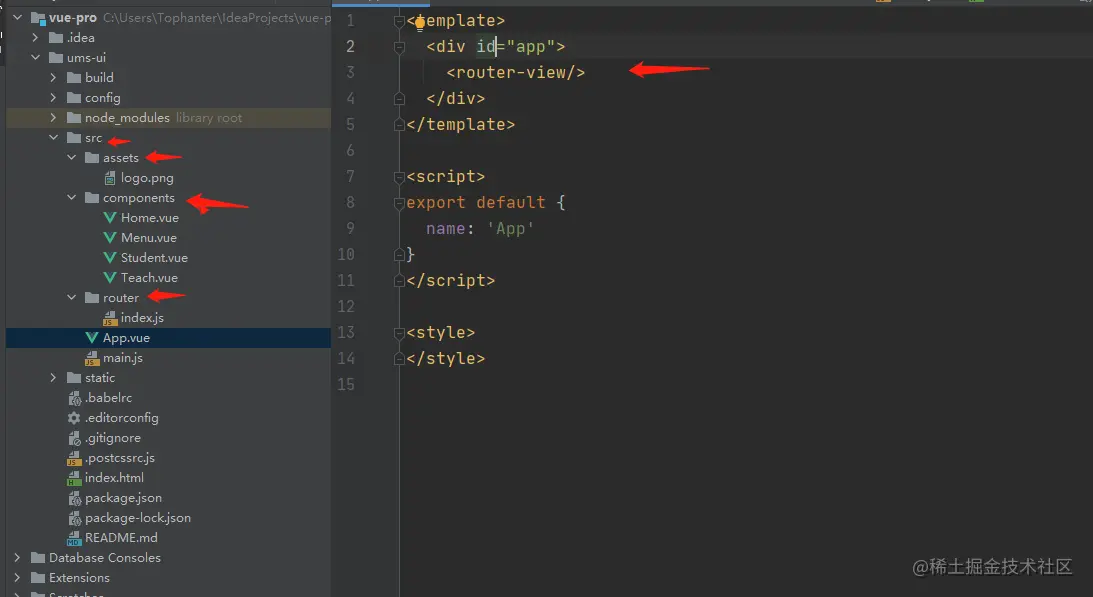1093x597 pixels.
Task: Select the ums-ui folder label
Action: [86, 57]
